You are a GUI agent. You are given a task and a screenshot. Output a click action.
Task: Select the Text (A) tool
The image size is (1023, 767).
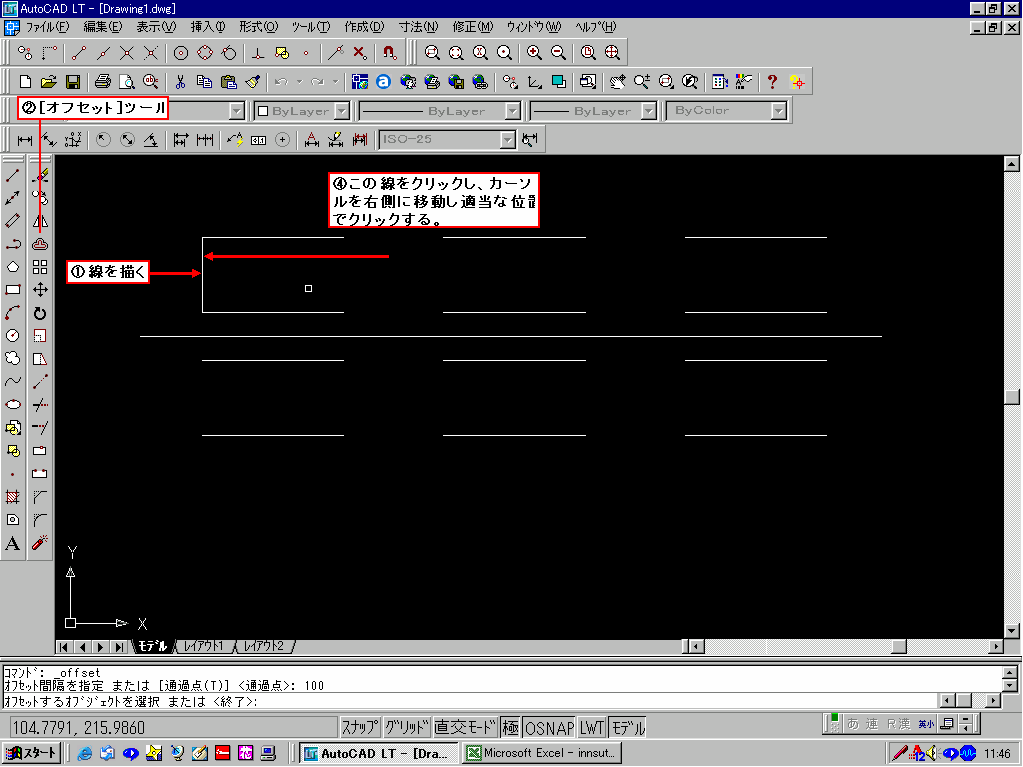[12, 543]
